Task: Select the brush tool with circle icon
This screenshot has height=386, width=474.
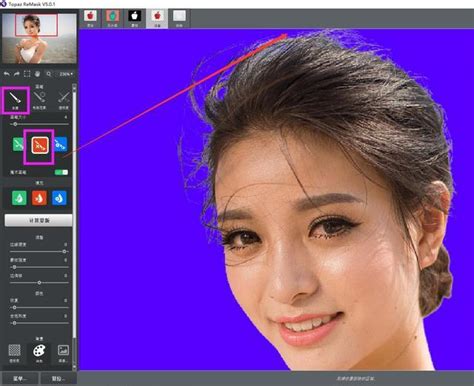Action: (x=39, y=100)
